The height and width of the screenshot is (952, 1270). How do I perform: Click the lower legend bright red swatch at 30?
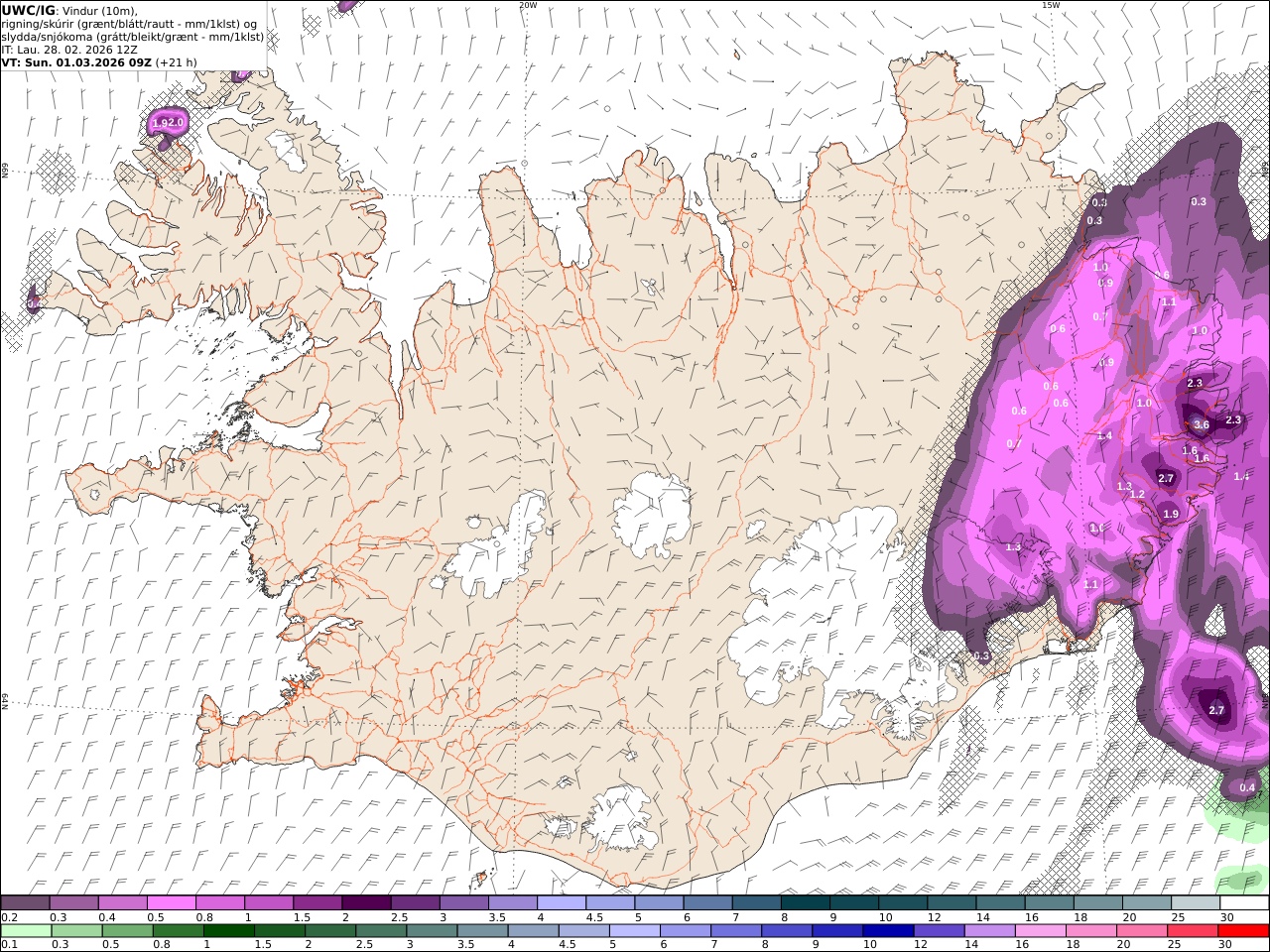(x=1244, y=931)
